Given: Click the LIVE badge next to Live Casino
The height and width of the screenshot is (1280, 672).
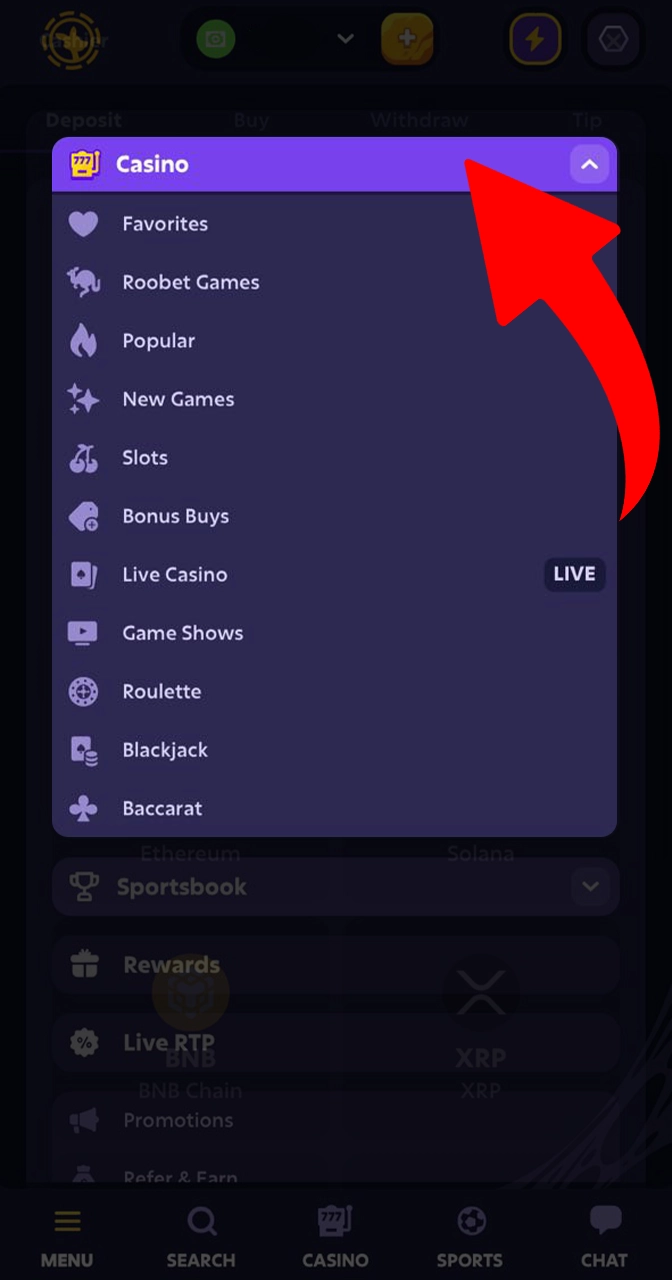Looking at the screenshot, I should pyautogui.click(x=574, y=574).
